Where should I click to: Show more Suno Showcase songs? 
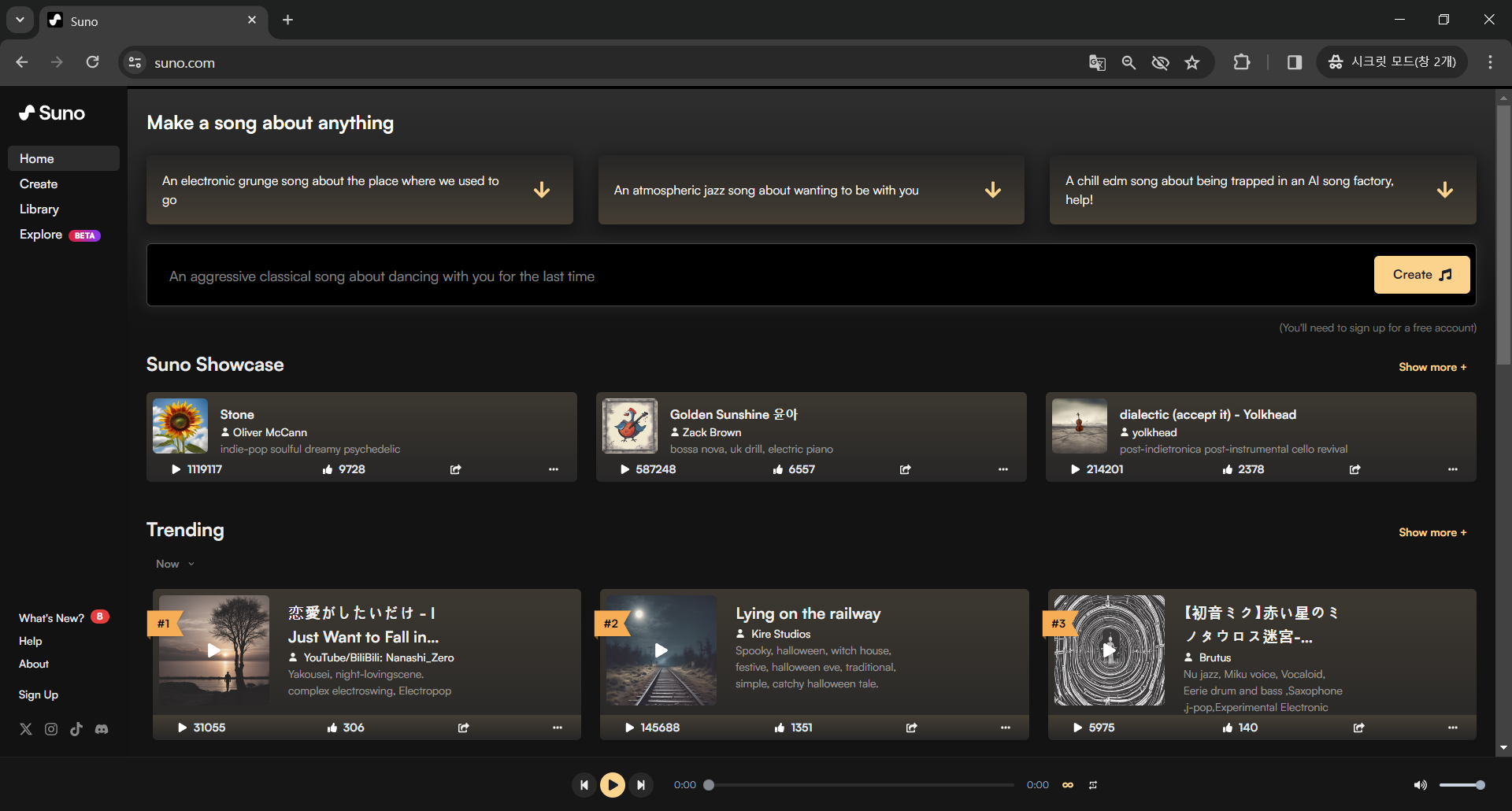pyautogui.click(x=1432, y=367)
